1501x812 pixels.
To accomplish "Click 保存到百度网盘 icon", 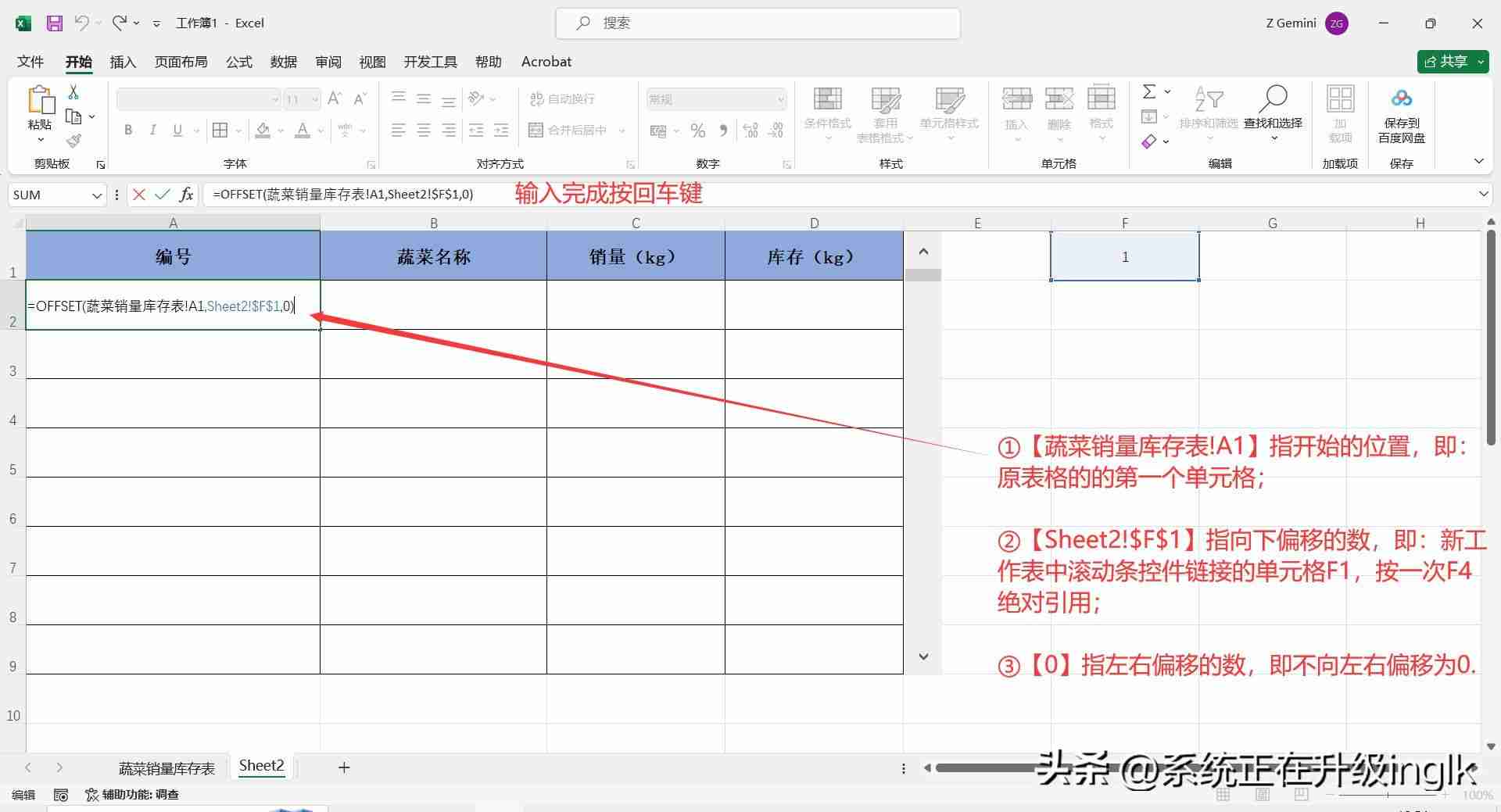I will [1402, 115].
